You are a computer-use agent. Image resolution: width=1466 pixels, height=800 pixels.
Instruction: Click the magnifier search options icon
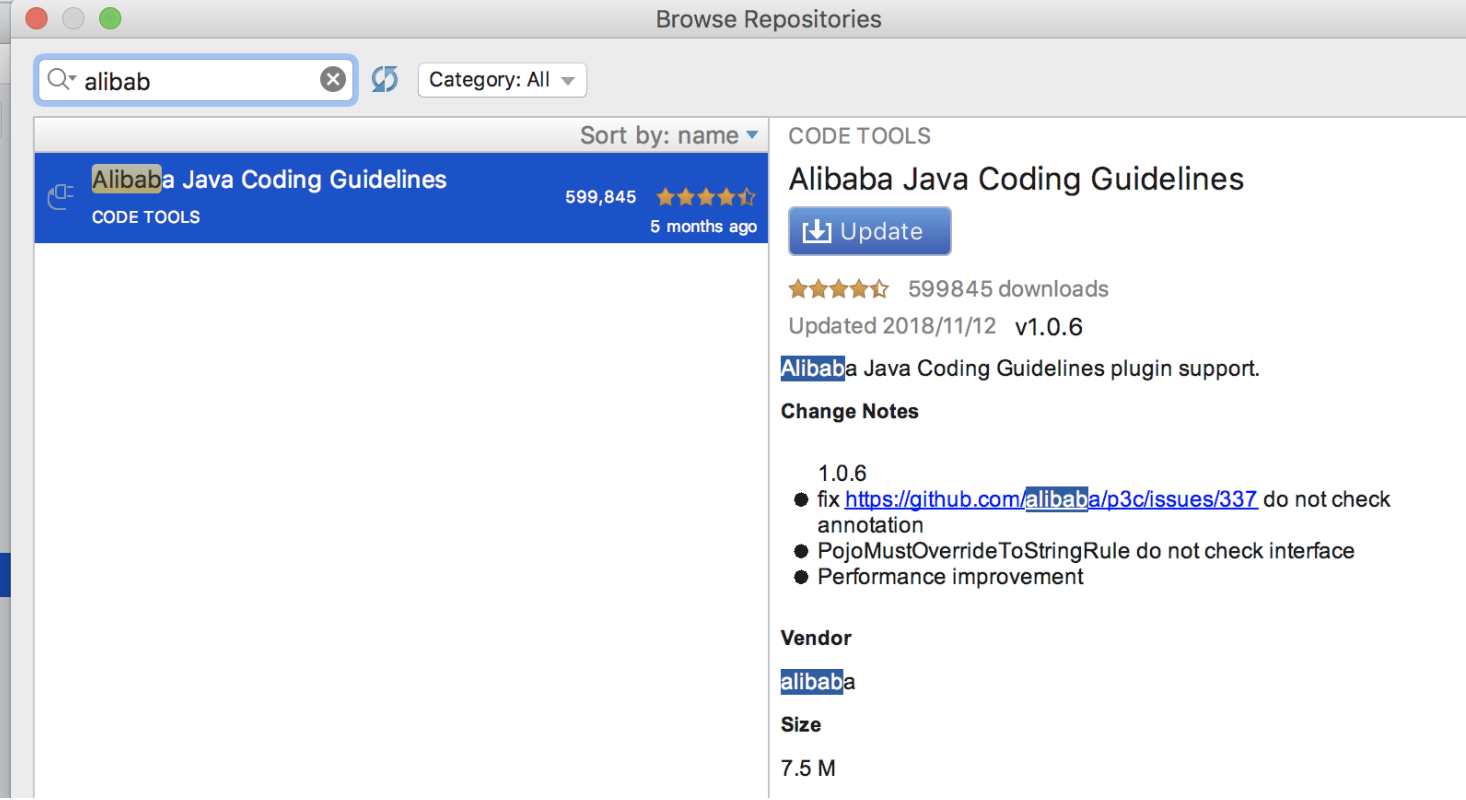(x=61, y=79)
